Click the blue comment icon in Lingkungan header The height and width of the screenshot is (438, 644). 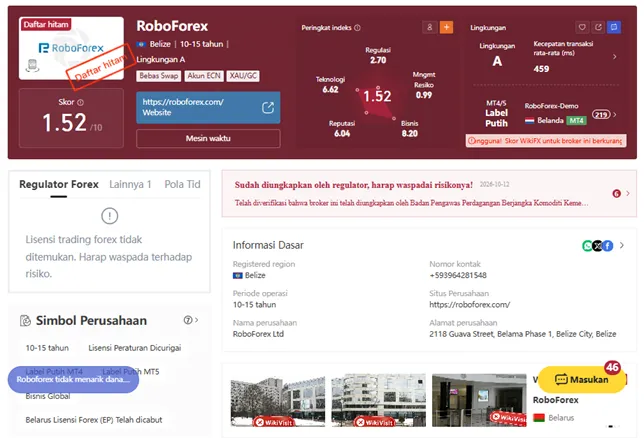(614, 27)
